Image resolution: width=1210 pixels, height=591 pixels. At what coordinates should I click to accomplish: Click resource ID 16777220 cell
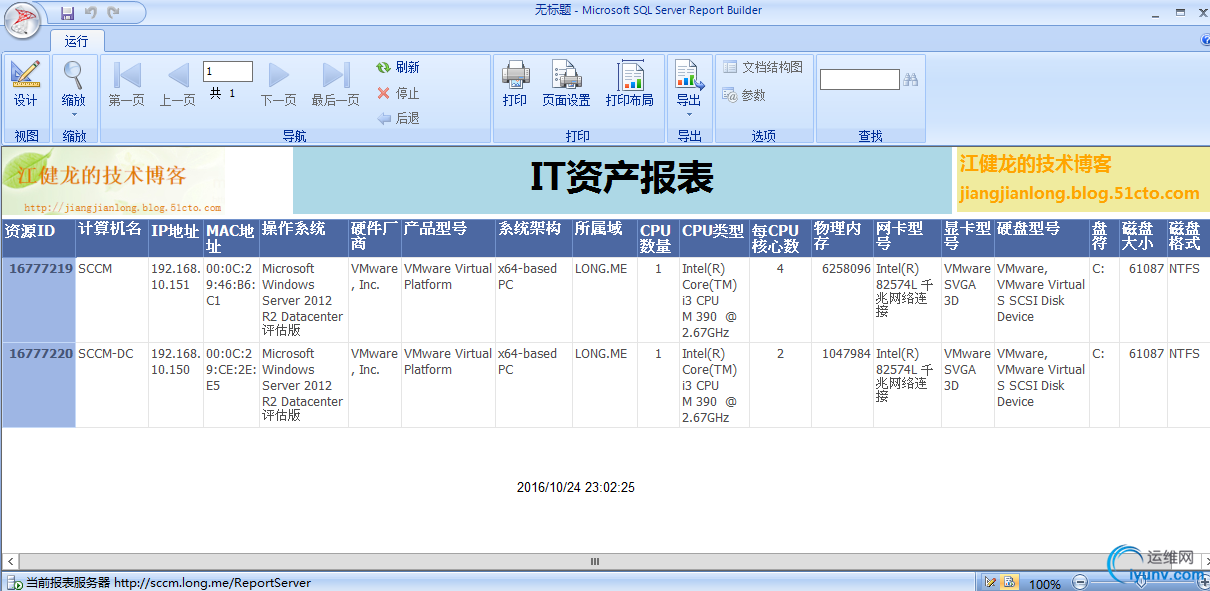click(38, 385)
